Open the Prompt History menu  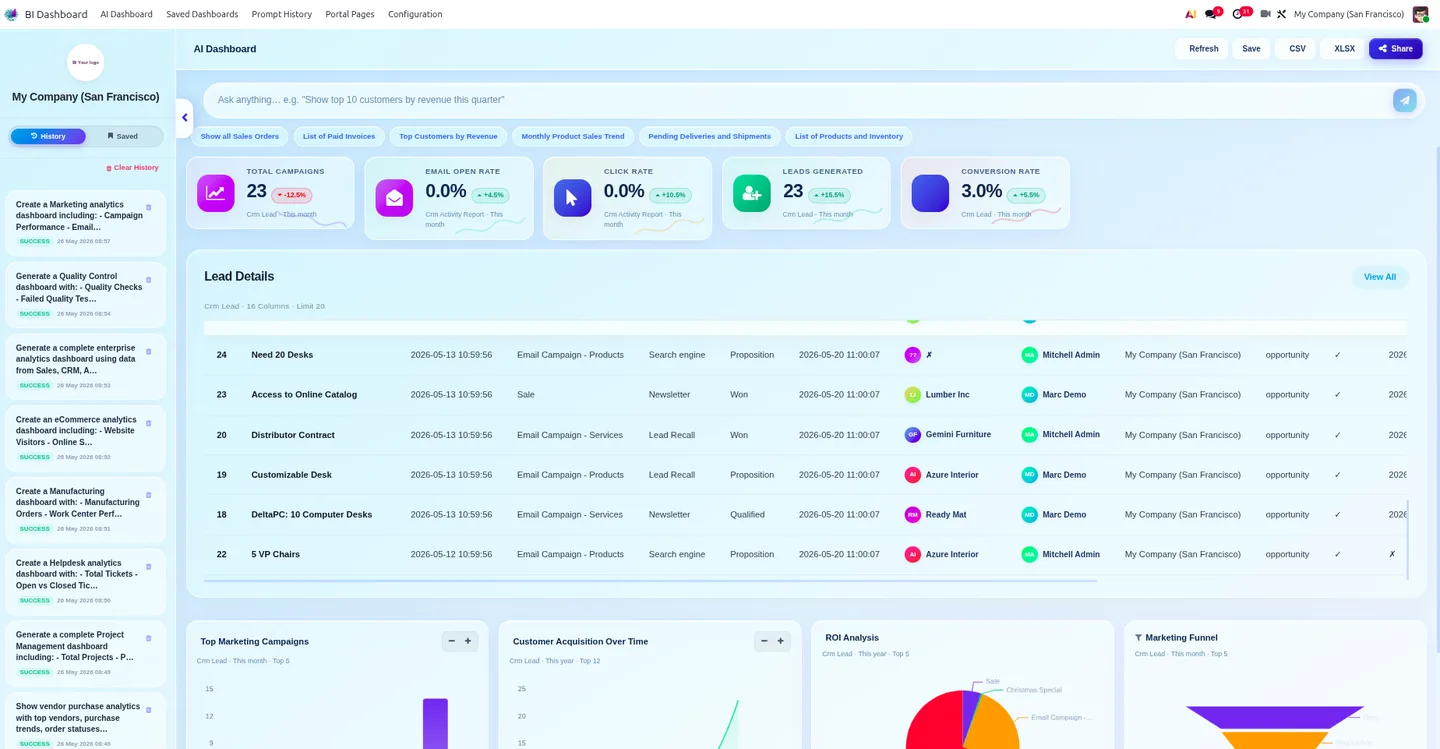pos(282,14)
